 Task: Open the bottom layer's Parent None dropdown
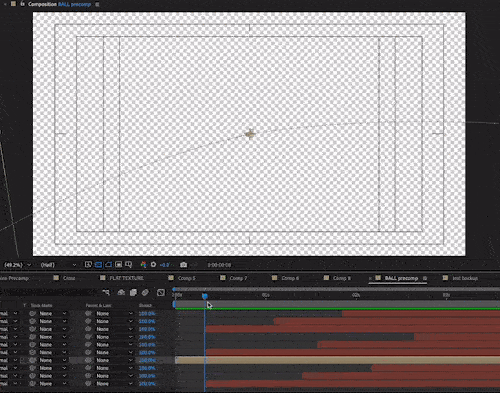pos(114,384)
